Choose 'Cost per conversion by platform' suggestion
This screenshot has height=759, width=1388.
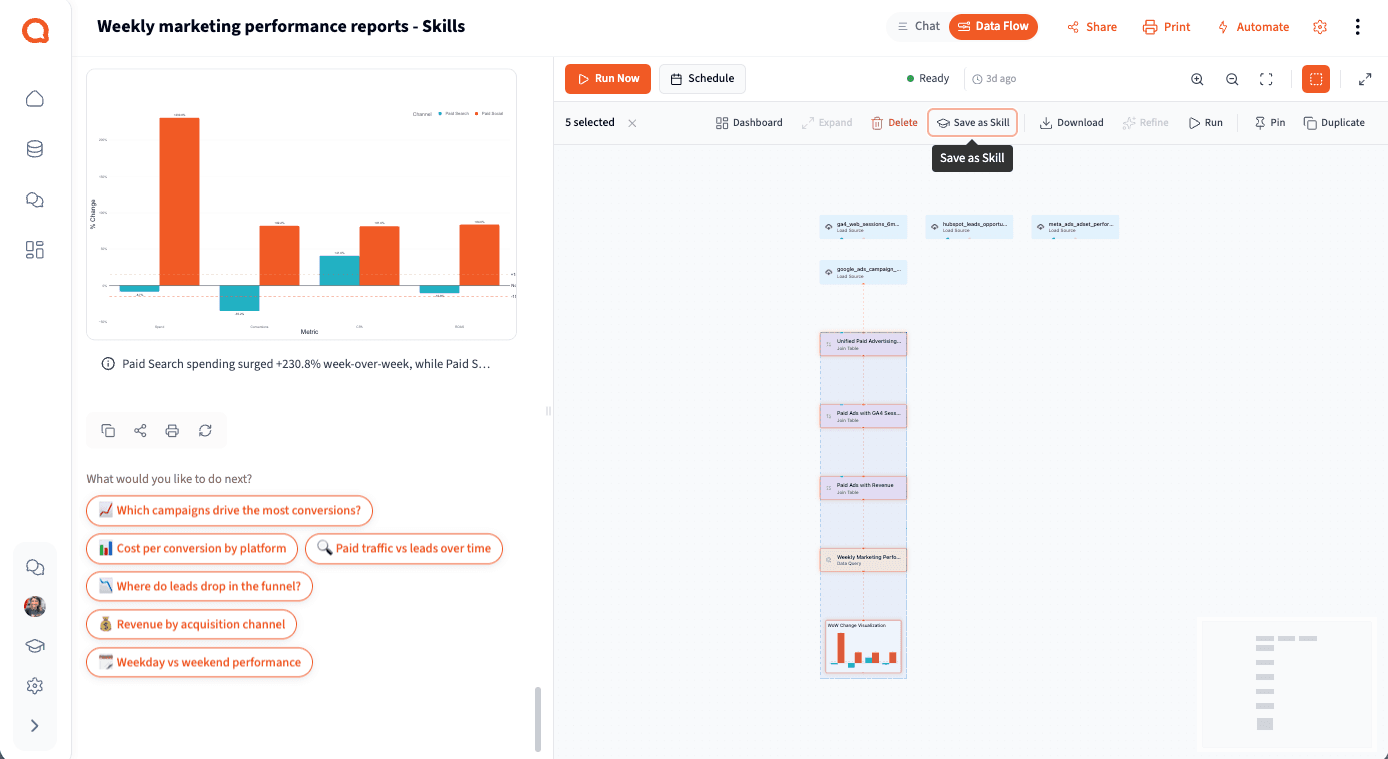click(x=192, y=548)
